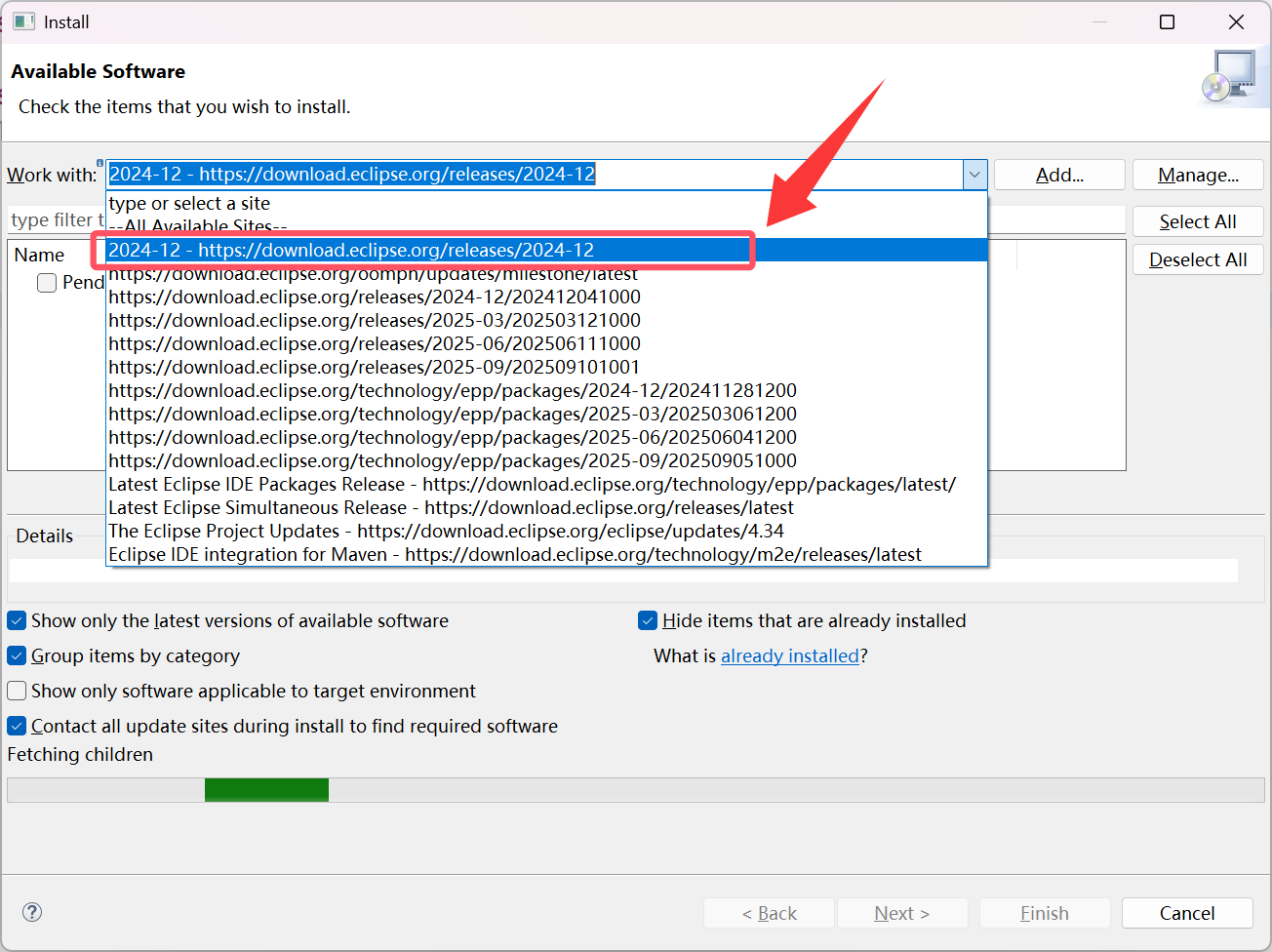The height and width of the screenshot is (952, 1272).
Task: Click Deselect All button
Action: tap(1198, 259)
